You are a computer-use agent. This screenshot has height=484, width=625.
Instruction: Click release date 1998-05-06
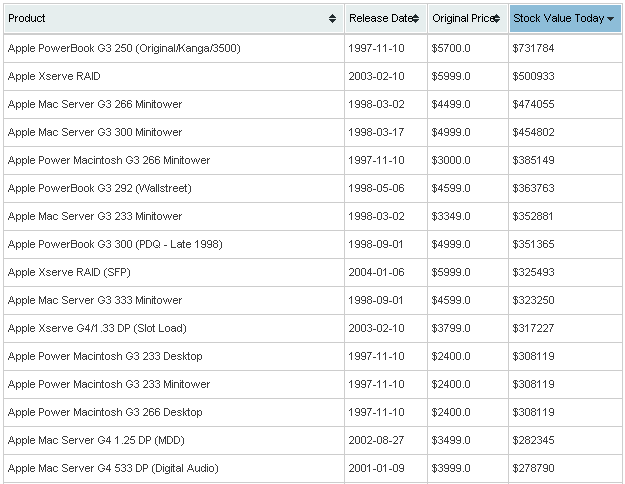point(376,188)
